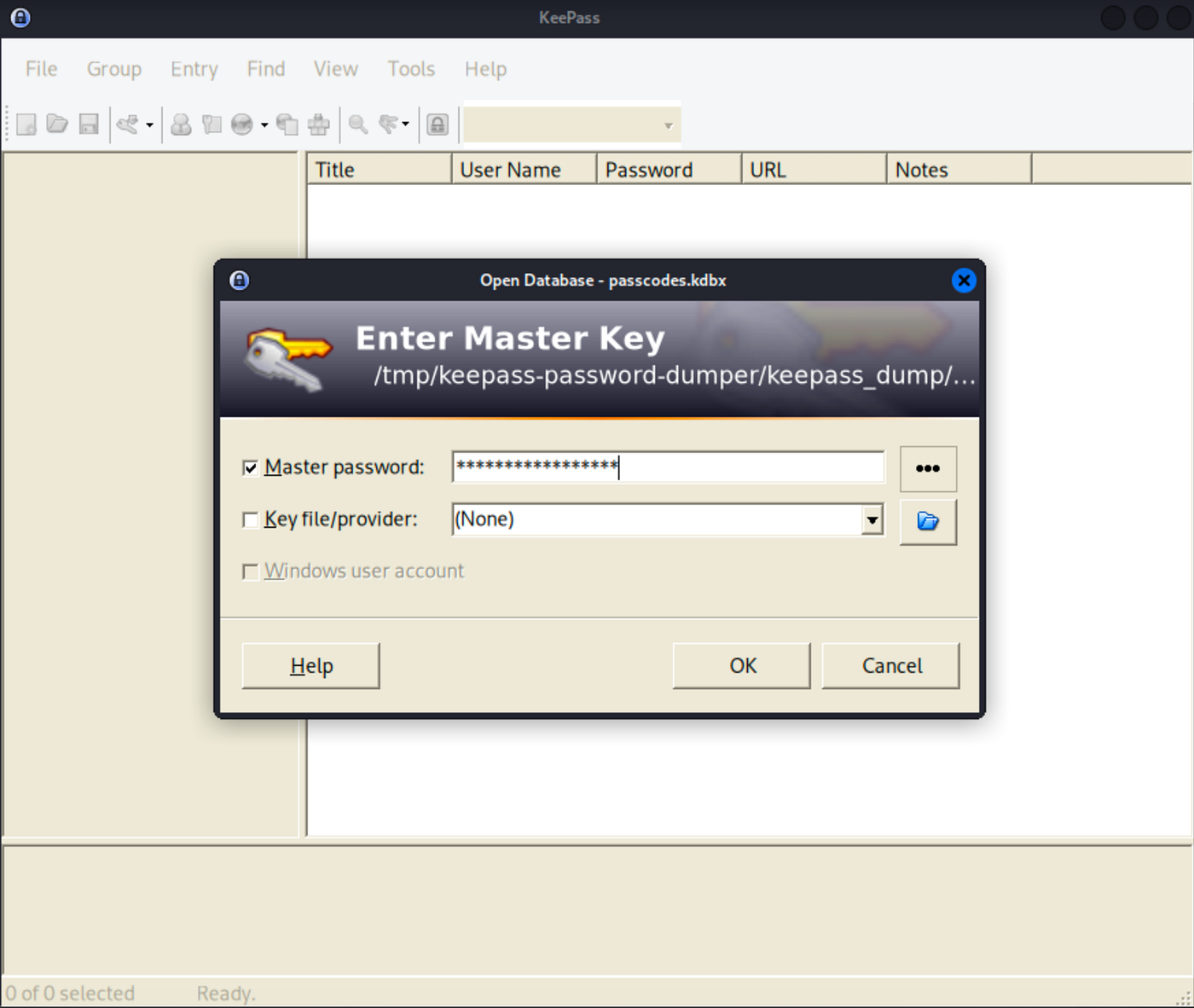This screenshot has height=1008, width=1194.
Task: Click the Show Entries toolbar icon
Action: (389, 125)
